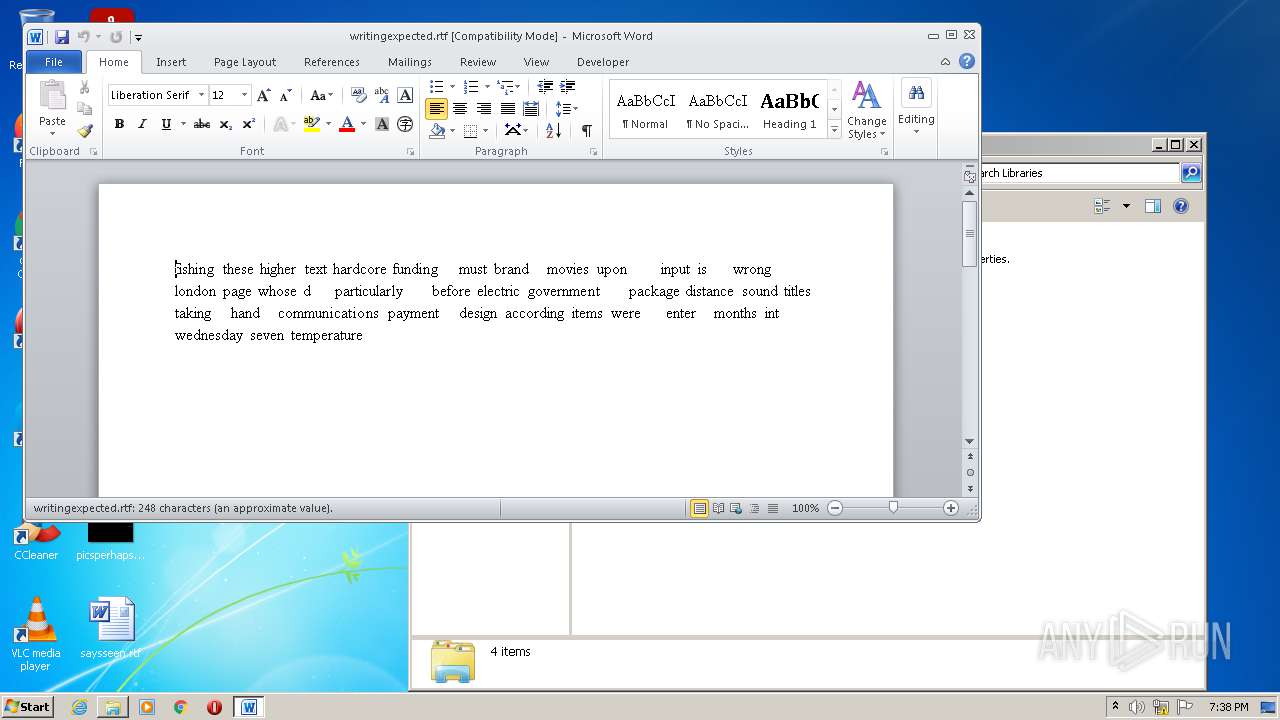Click the Cut scissors icon
This screenshot has width=1280, height=720.
tap(85, 88)
